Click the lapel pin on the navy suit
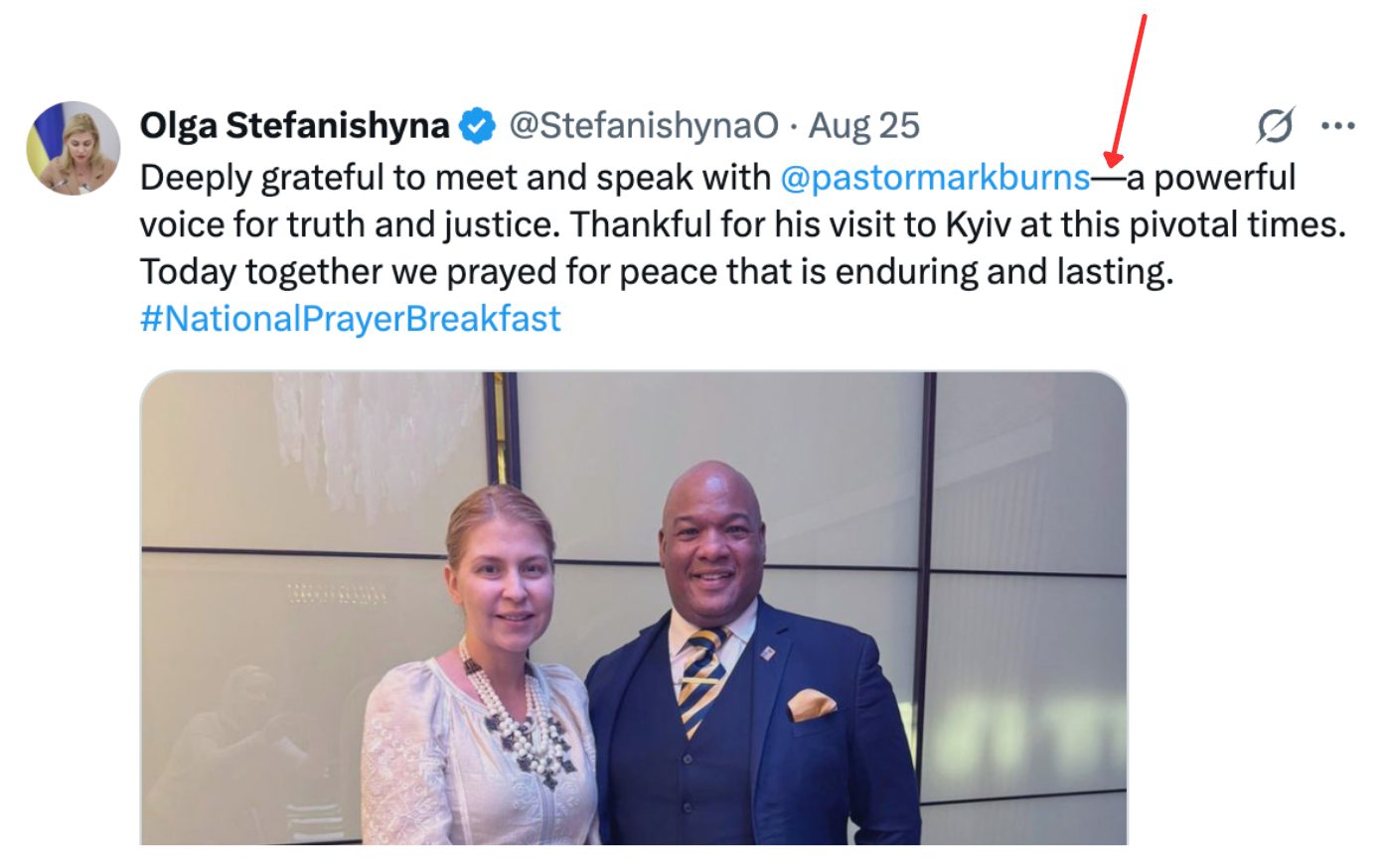1385x868 pixels. click(768, 654)
